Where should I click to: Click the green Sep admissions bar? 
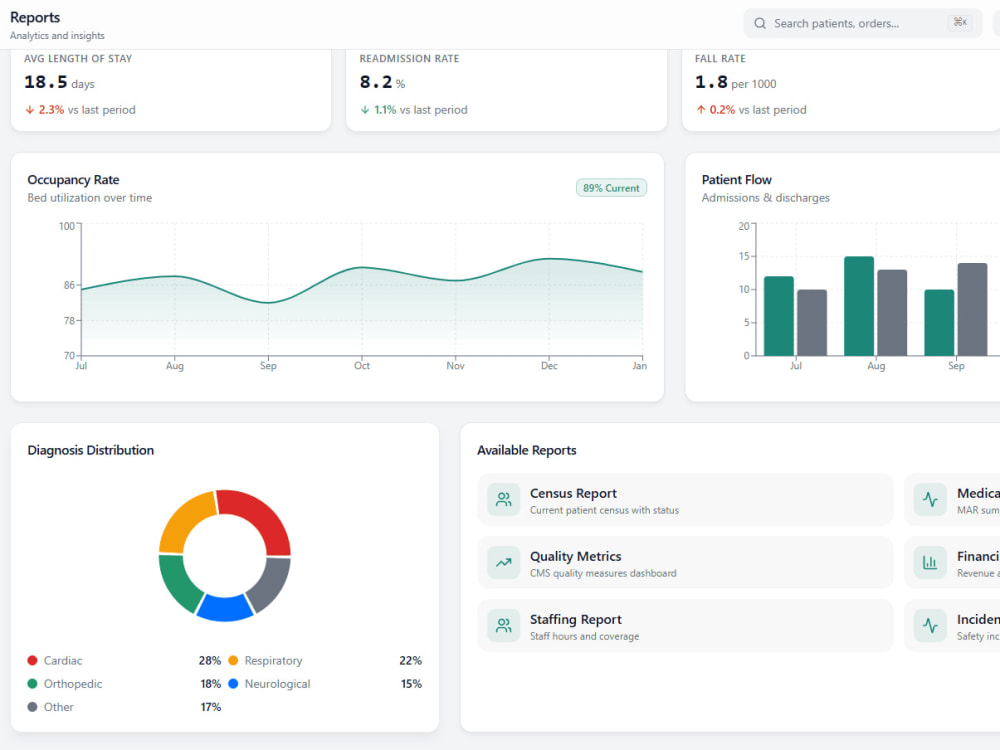(939, 323)
